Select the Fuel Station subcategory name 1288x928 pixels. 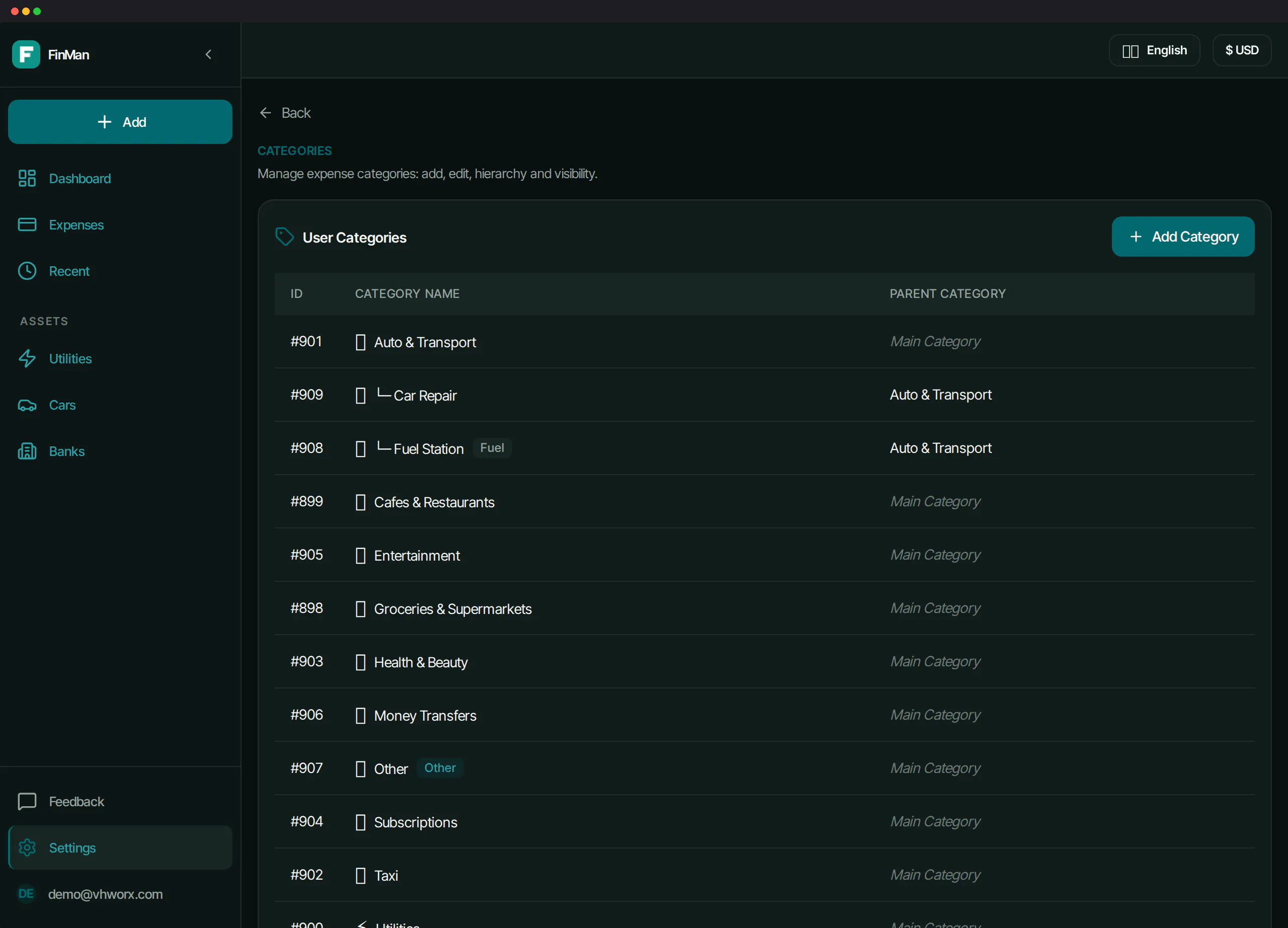[428, 449]
